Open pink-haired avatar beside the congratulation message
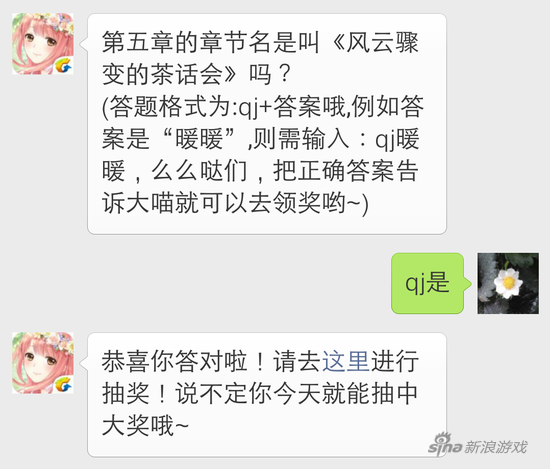Image resolution: width=550 pixels, height=469 pixels. (x=43, y=363)
